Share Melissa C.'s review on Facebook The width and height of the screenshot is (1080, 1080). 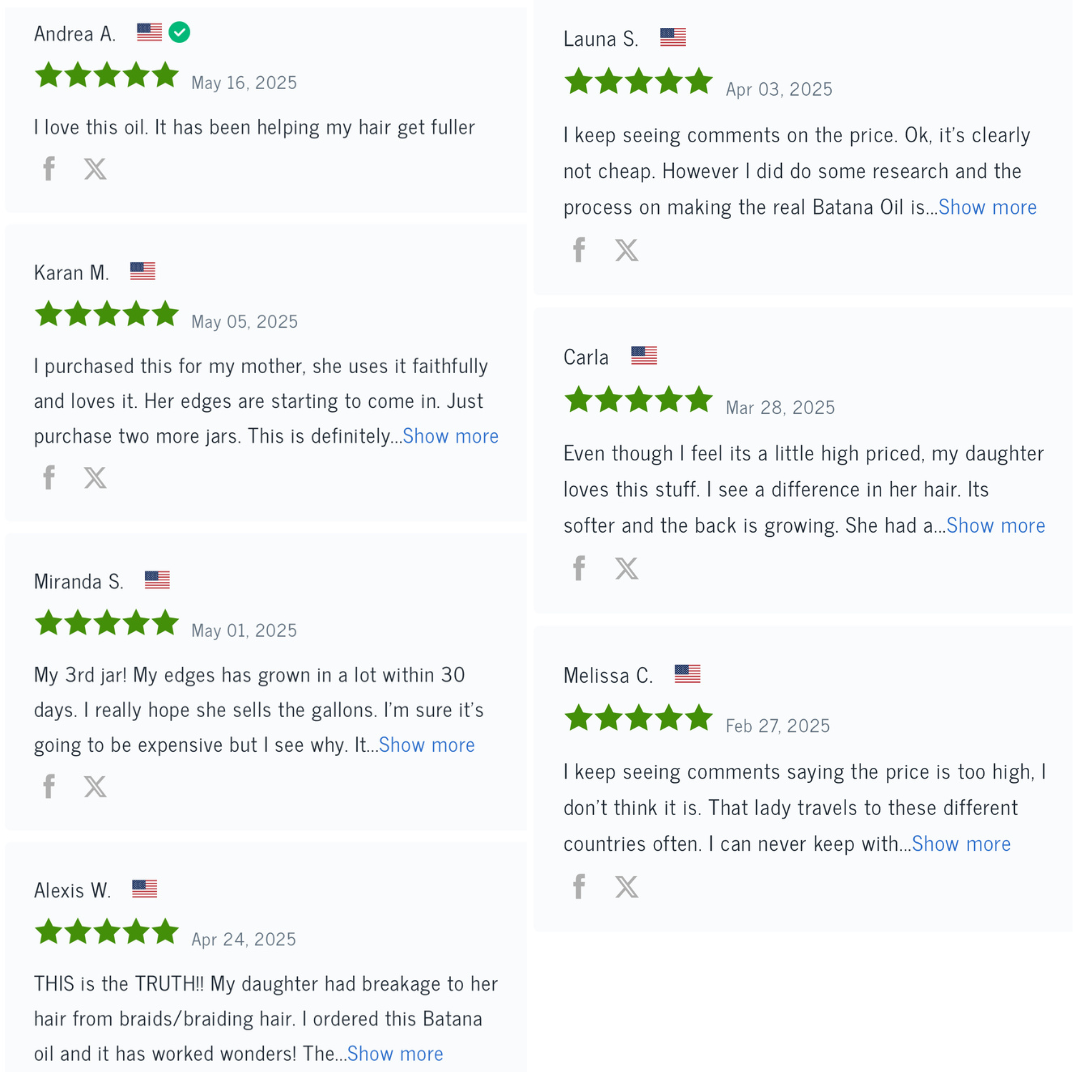click(578, 887)
